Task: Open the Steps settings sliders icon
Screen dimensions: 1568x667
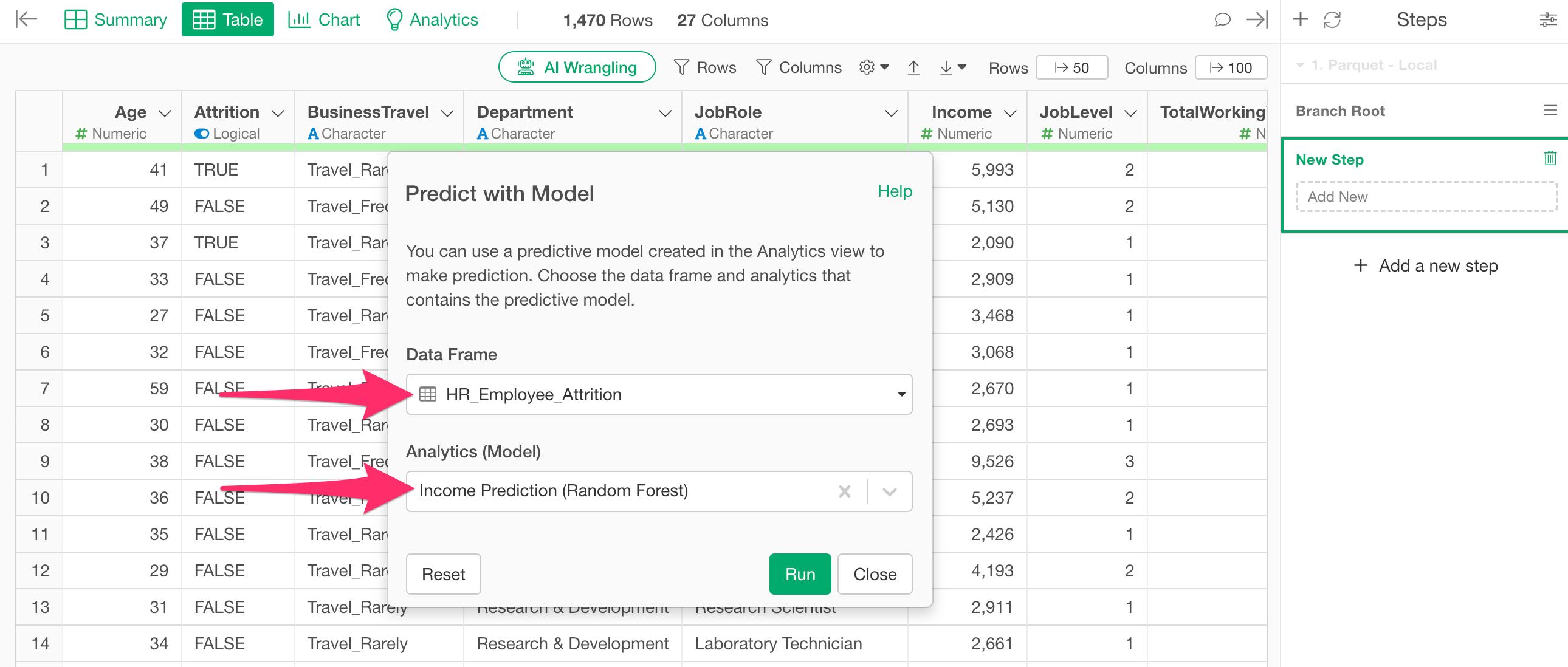Action: (1548, 20)
